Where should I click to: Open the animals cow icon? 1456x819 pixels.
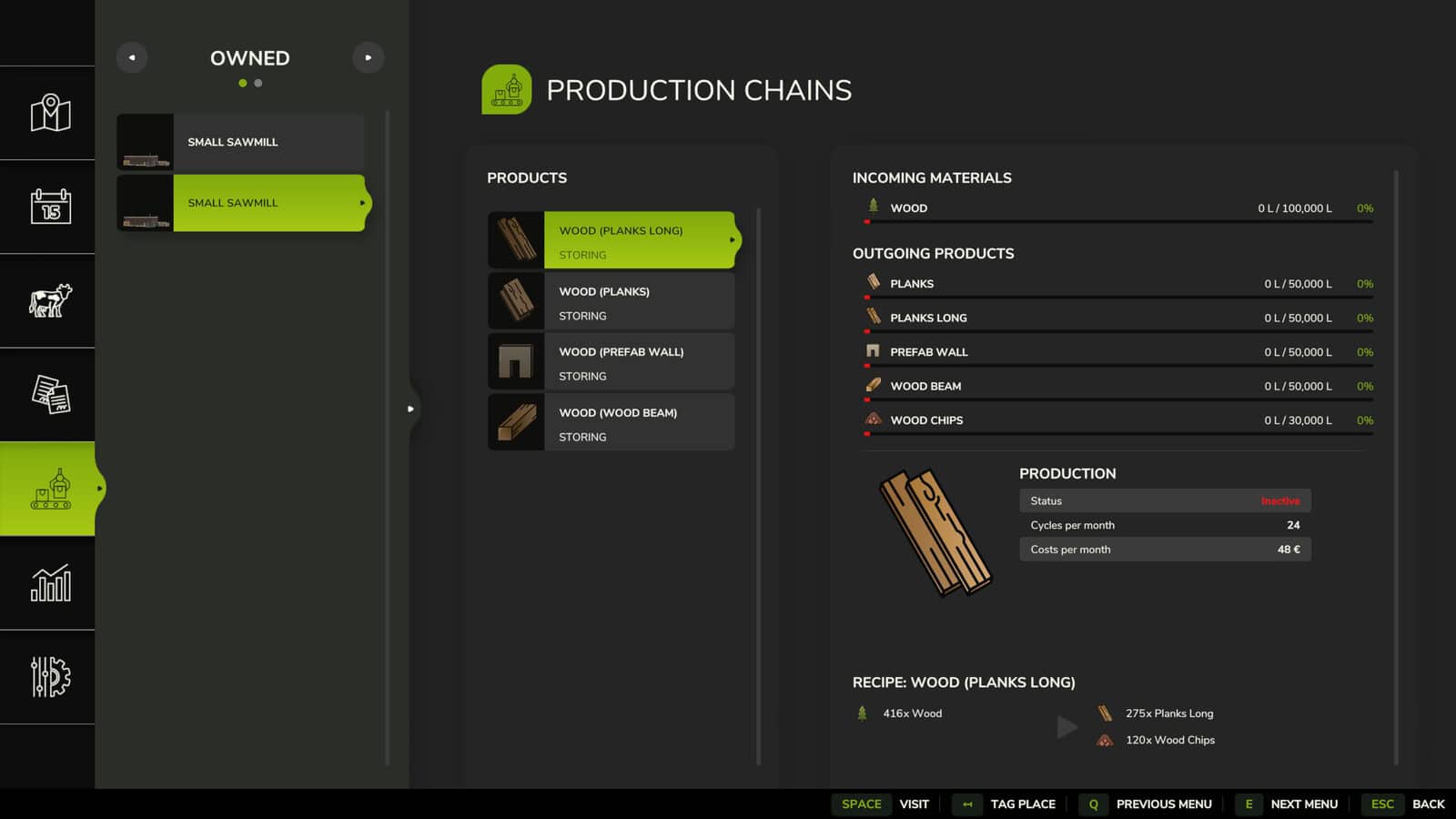[x=50, y=300]
